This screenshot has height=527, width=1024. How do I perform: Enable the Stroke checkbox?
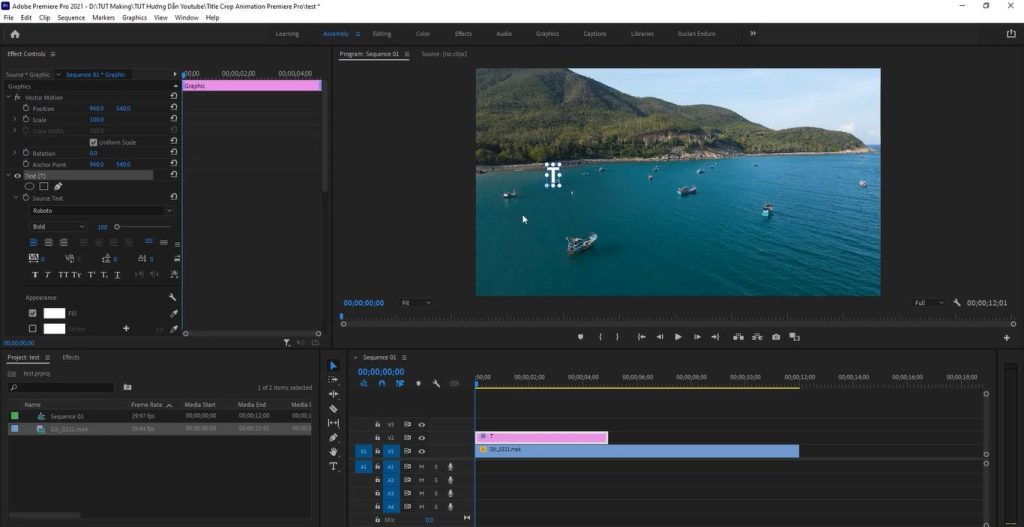[33, 328]
